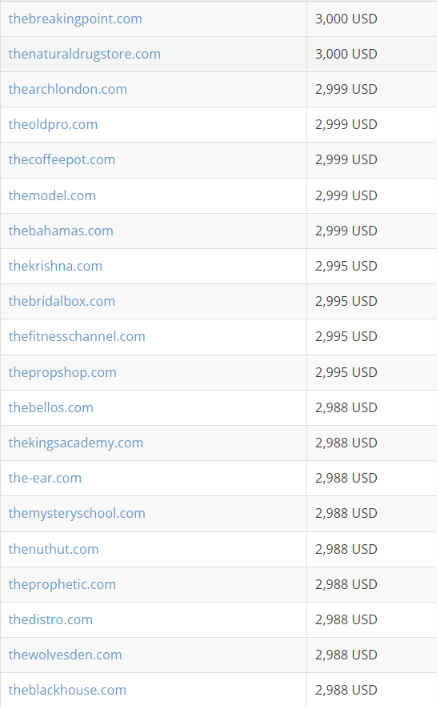
Task: Click the the-ear.com link
Action: click(45, 478)
